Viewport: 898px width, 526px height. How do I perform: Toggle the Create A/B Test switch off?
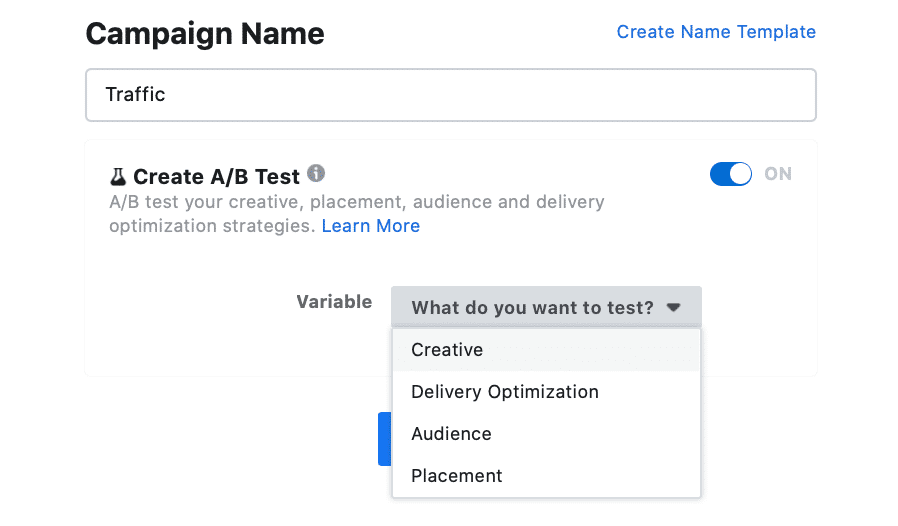731,174
